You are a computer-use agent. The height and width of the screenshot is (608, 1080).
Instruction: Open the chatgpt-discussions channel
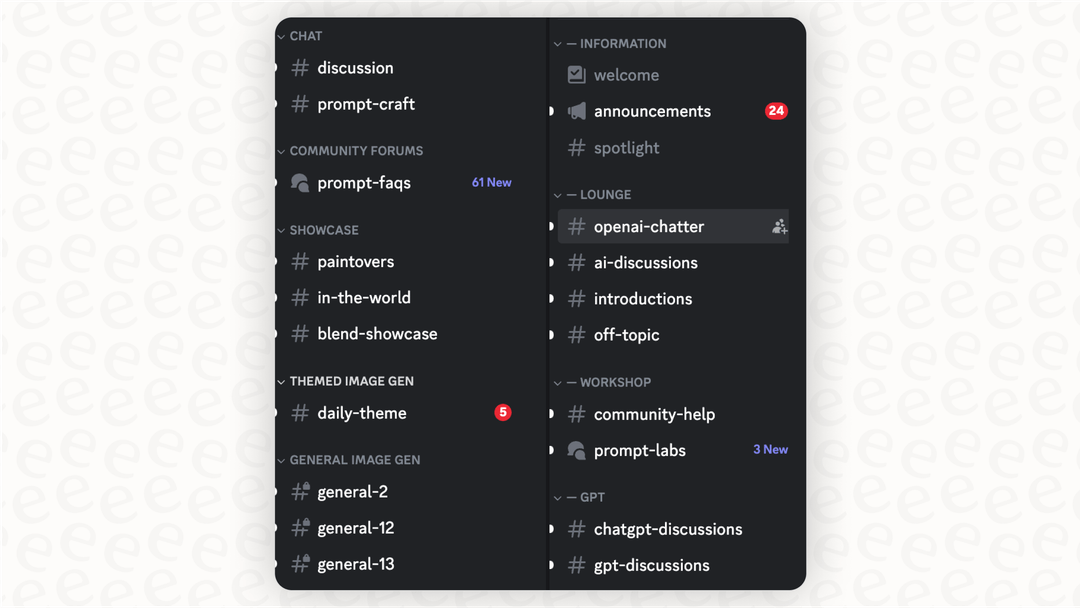[668, 529]
